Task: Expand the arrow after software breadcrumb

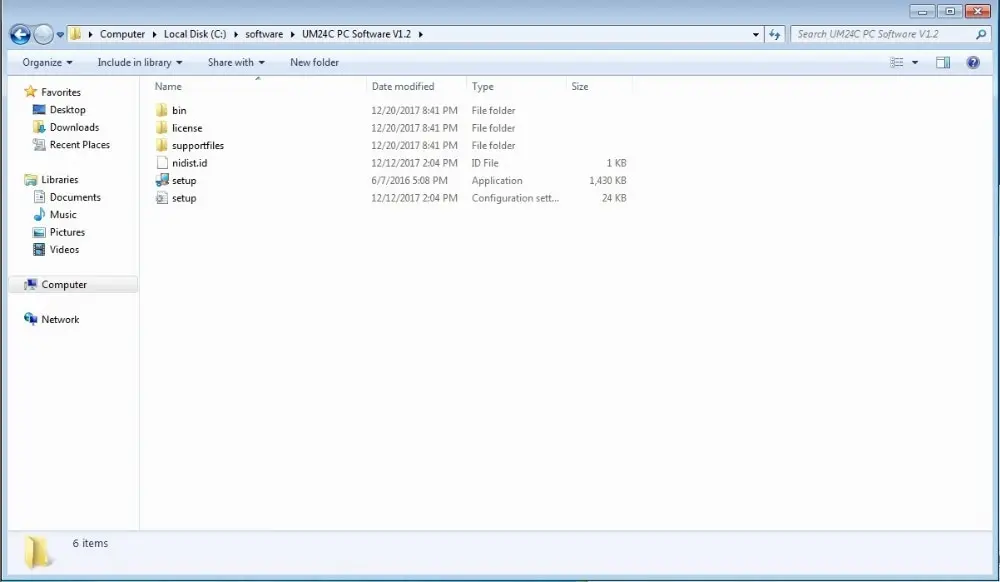Action: click(x=293, y=34)
